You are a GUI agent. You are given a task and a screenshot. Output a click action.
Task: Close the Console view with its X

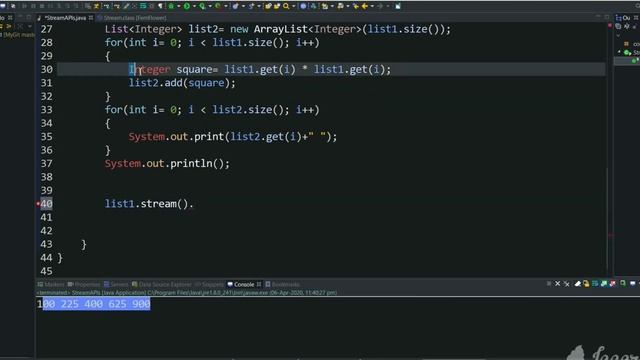tap(259, 284)
